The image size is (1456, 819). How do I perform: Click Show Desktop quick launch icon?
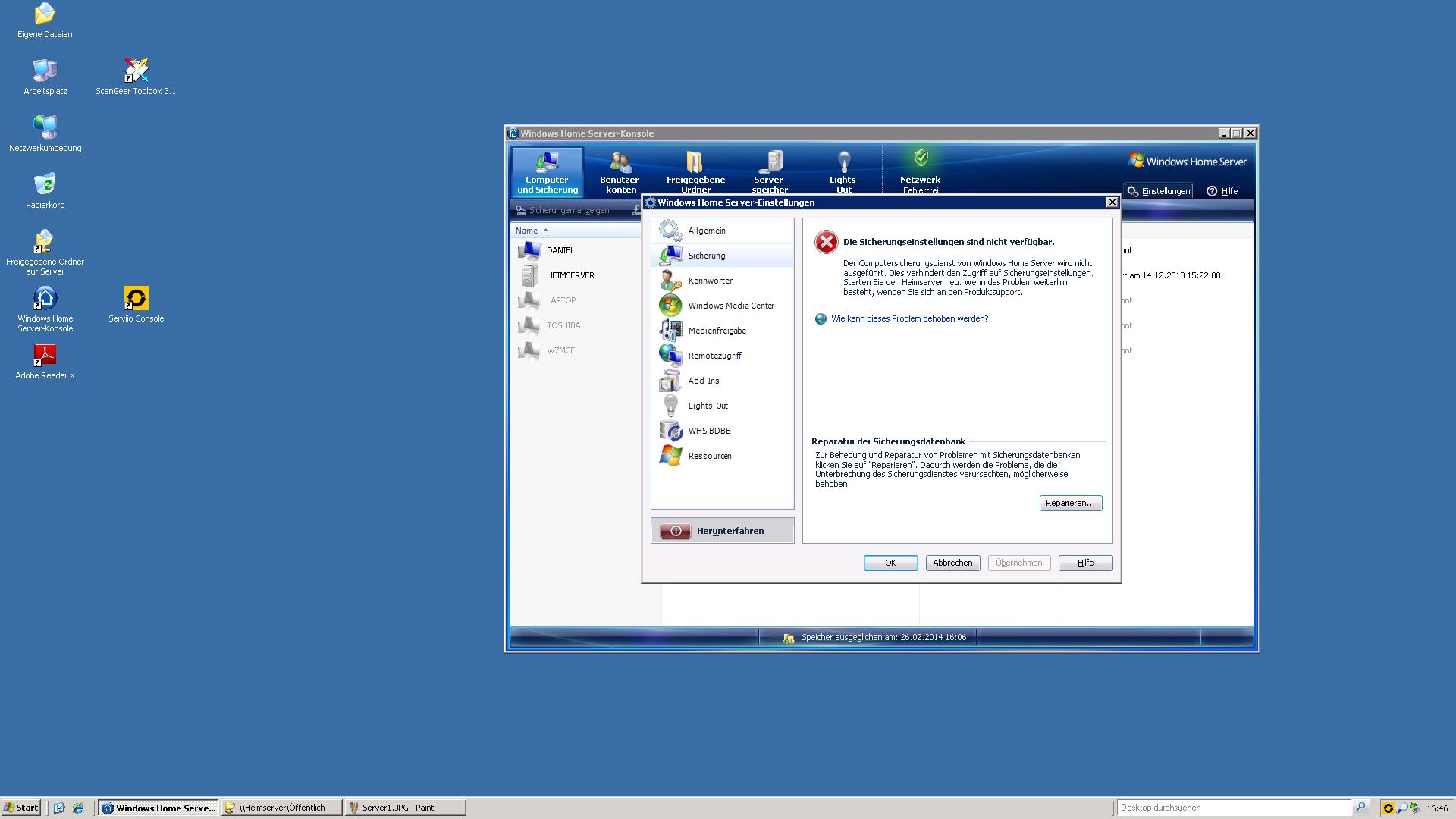click(59, 808)
